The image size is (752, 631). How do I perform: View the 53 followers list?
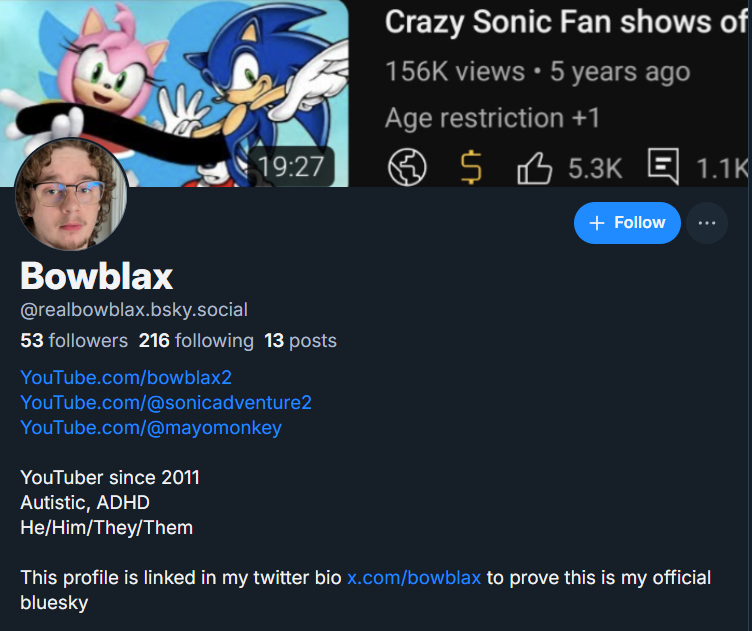74,341
